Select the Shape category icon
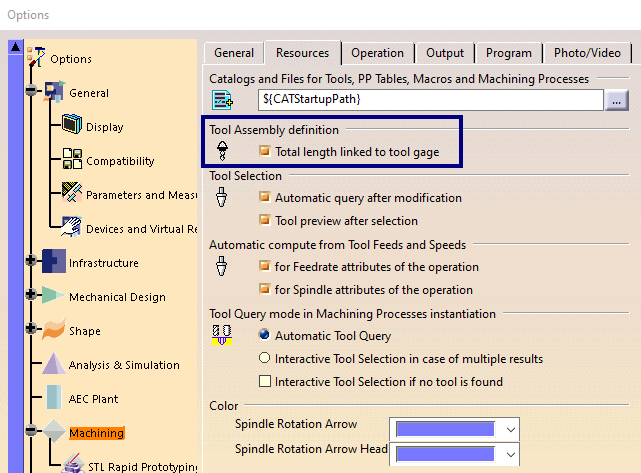The image size is (641, 473). (53, 331)
